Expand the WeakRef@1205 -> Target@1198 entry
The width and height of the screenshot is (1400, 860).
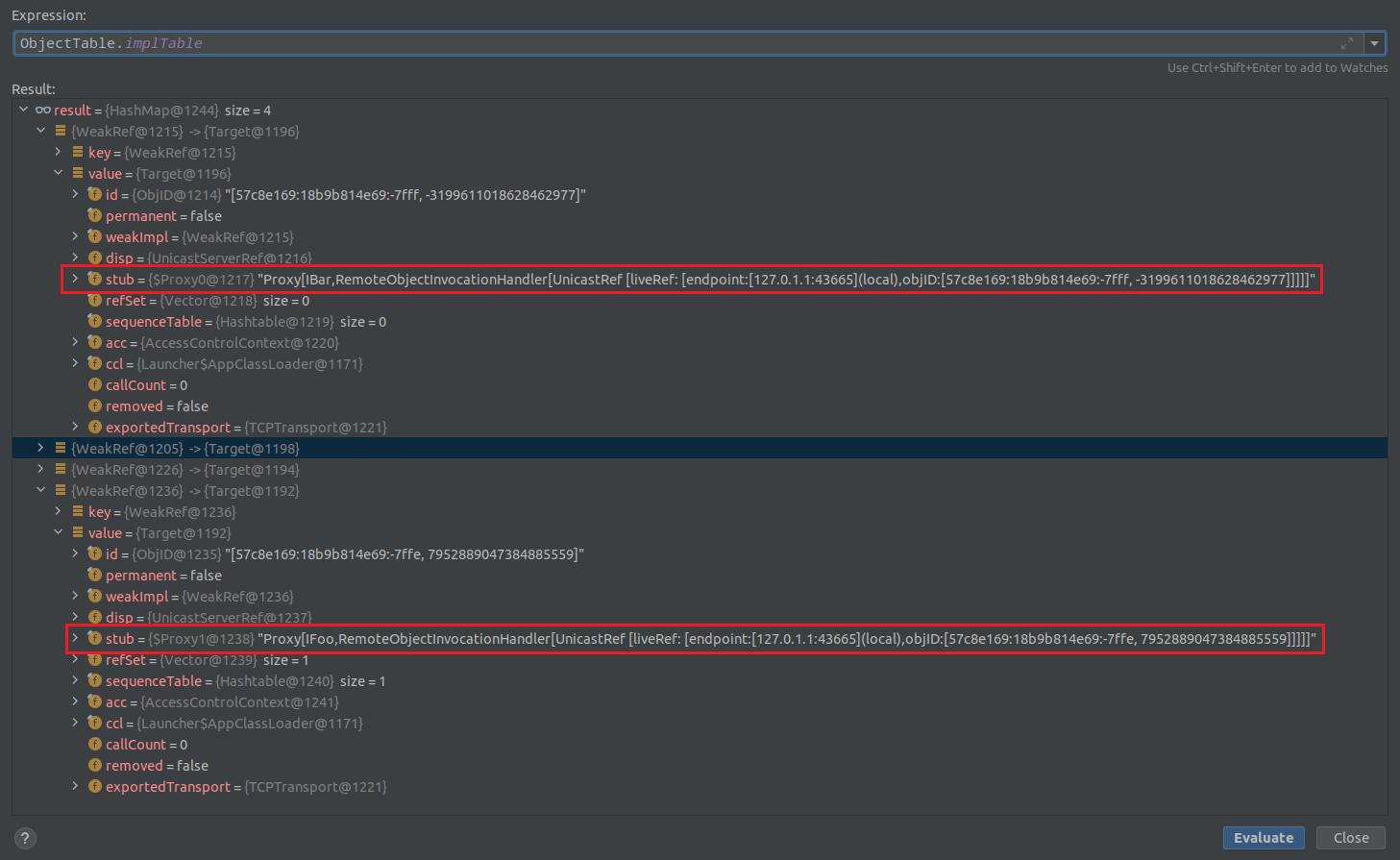click(x=40, y=448)
